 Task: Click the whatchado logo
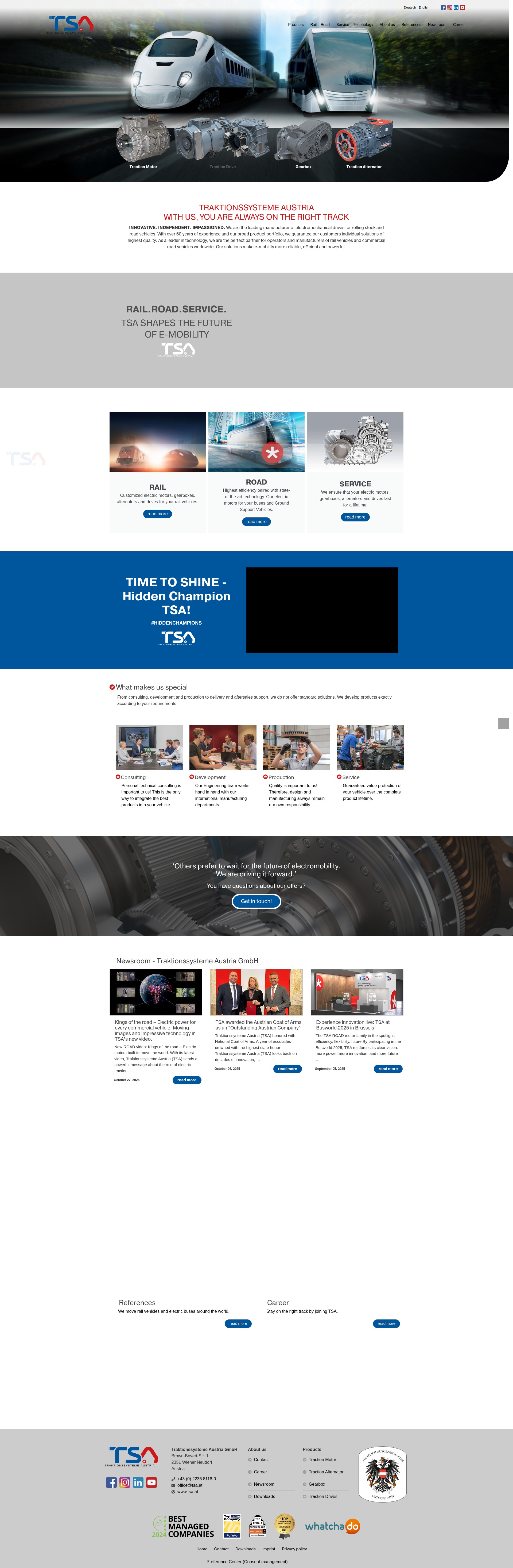coord(332,1526)
